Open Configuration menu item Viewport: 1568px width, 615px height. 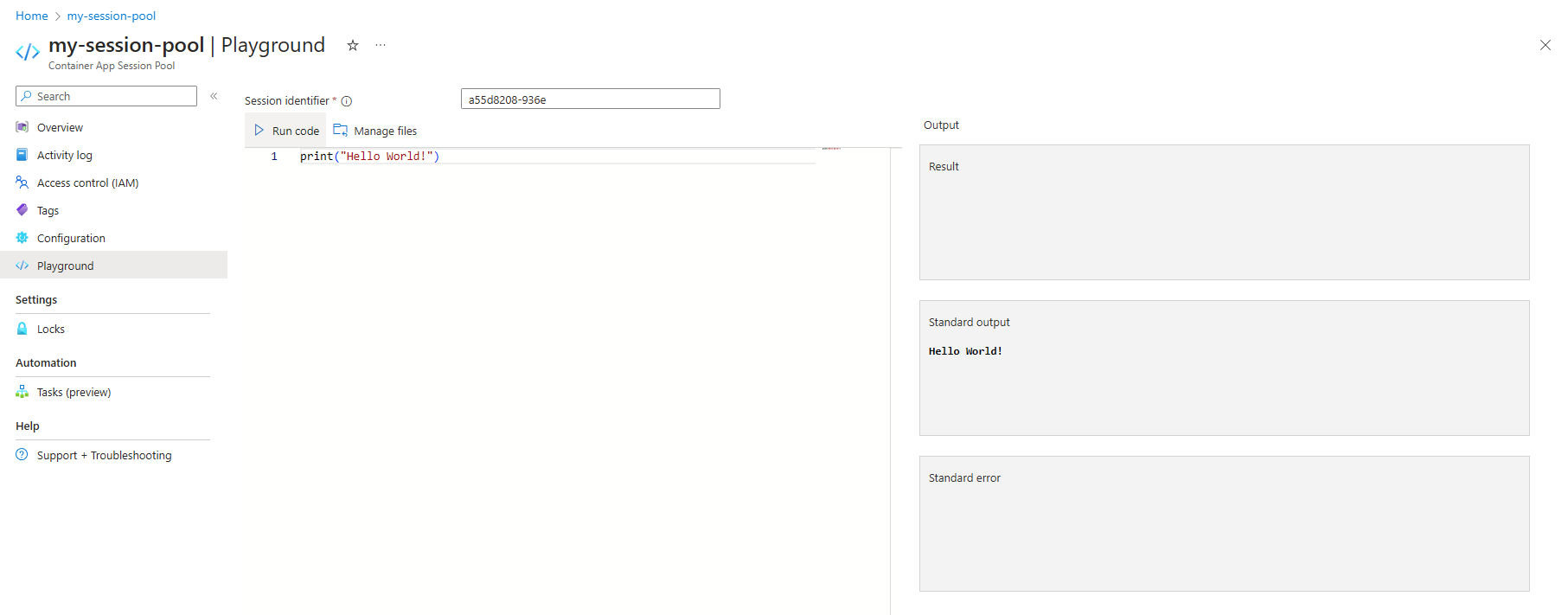coord(71,238)
